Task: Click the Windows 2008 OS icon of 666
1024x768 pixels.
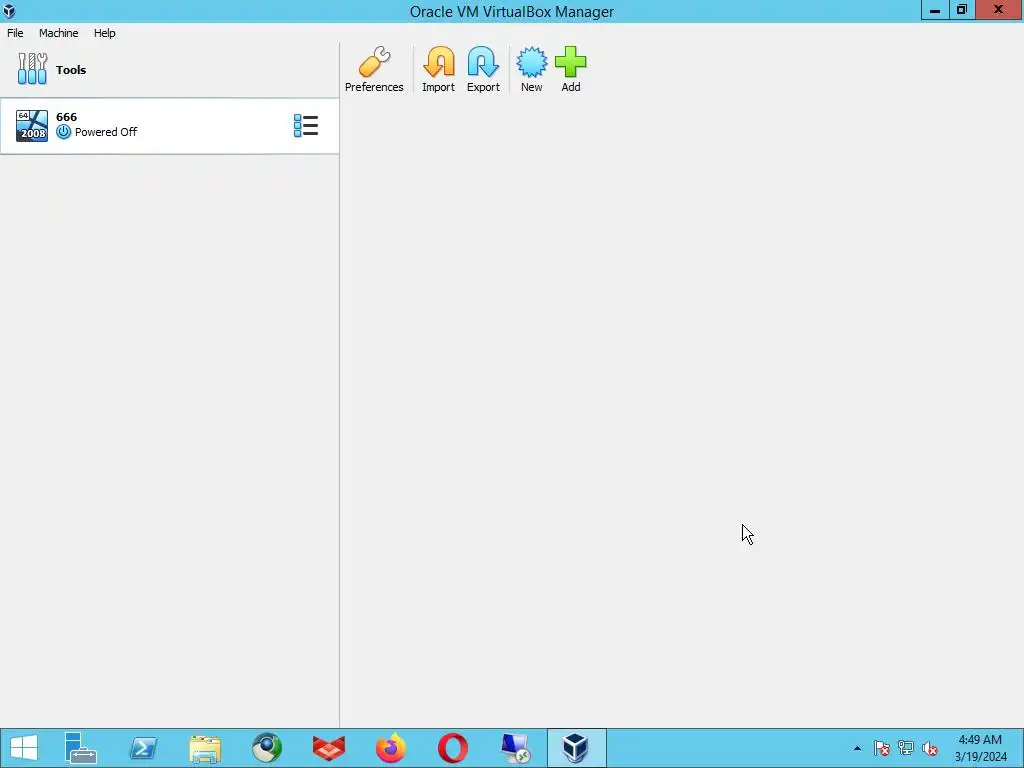Action: tap(32, 126)
